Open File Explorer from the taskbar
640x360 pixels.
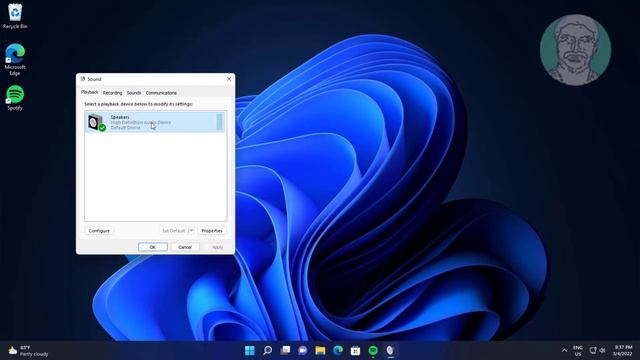(320, 350)
